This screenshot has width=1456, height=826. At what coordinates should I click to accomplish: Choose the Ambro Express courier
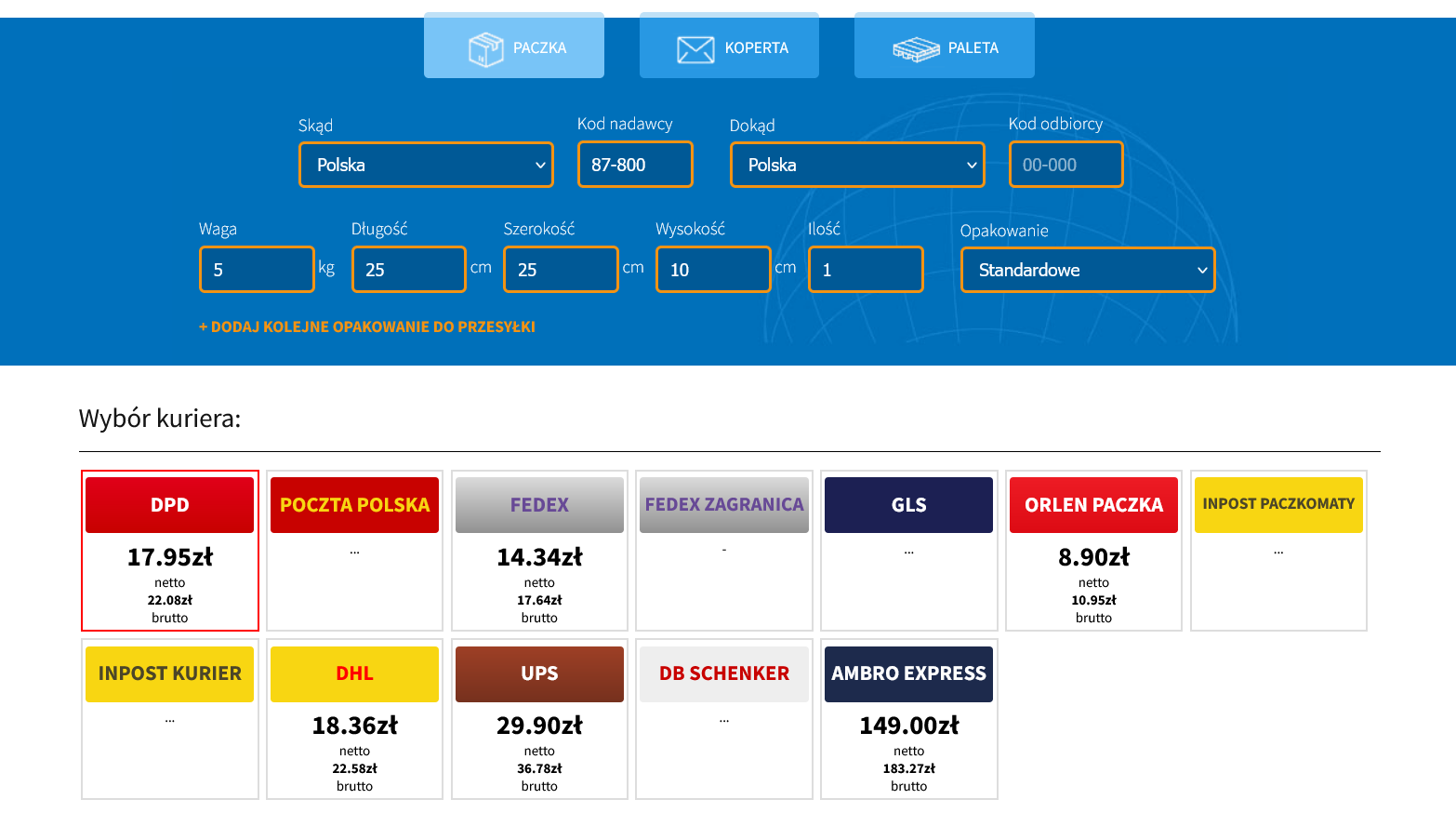pyautogui.click(x=908, y=718)
